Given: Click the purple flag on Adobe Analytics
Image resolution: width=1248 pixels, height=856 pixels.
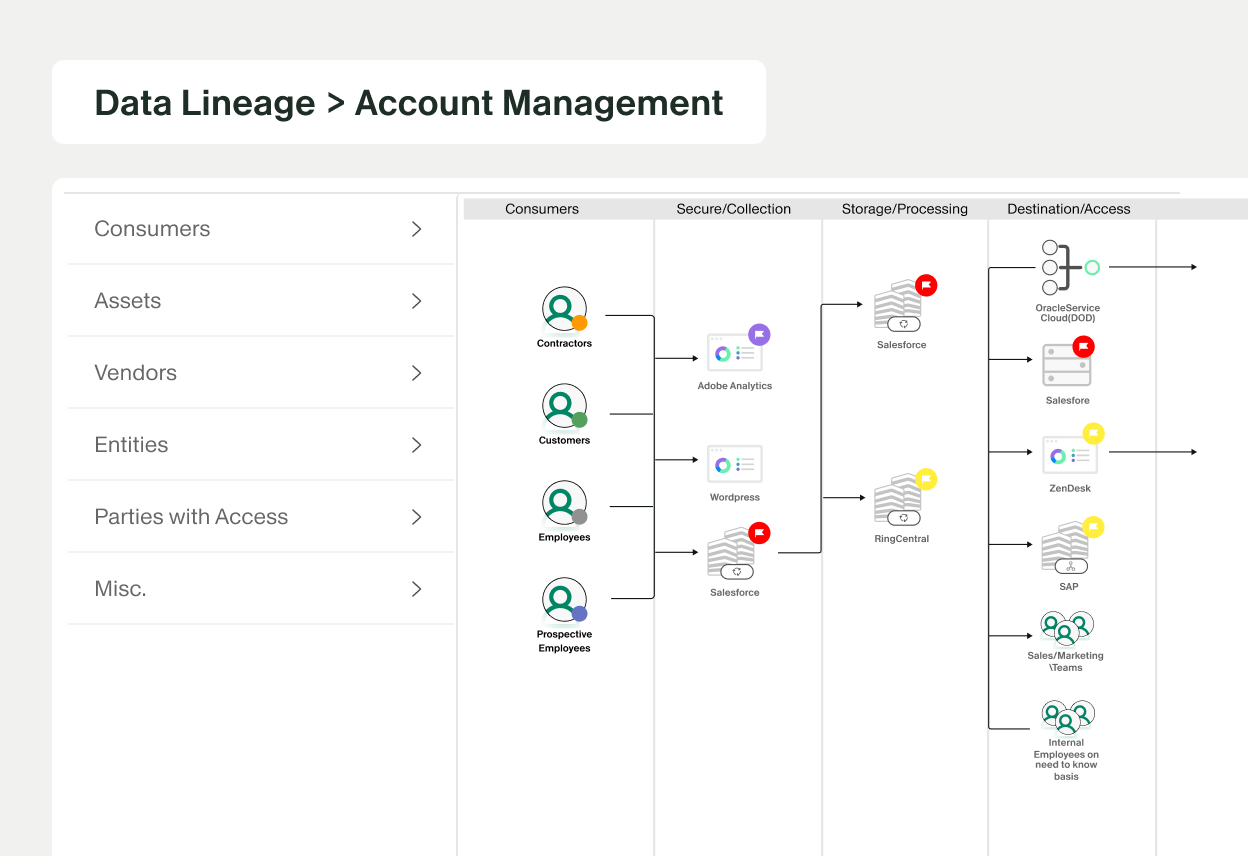Looking at the screenshot, I should tap(759, 335).
